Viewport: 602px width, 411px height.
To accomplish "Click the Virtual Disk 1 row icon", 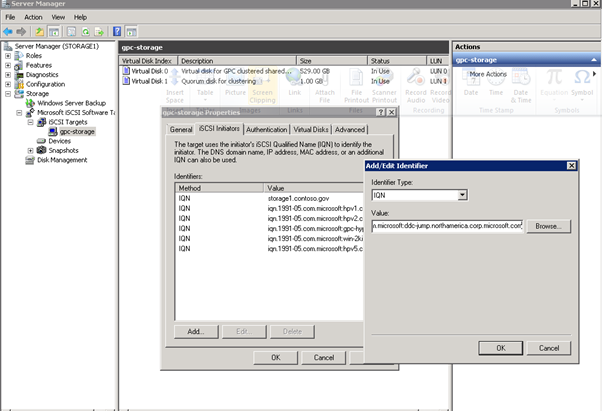I will 126,81.
